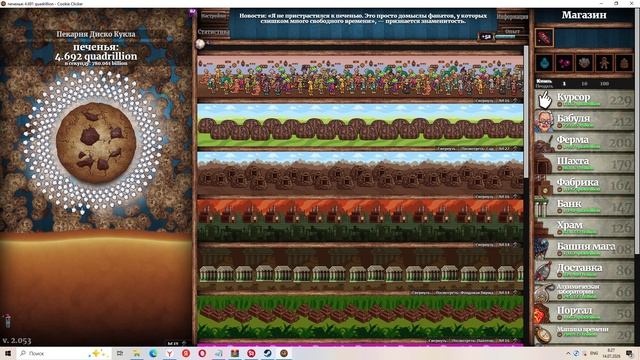Click the taskbar date and time

click(611, 353)
